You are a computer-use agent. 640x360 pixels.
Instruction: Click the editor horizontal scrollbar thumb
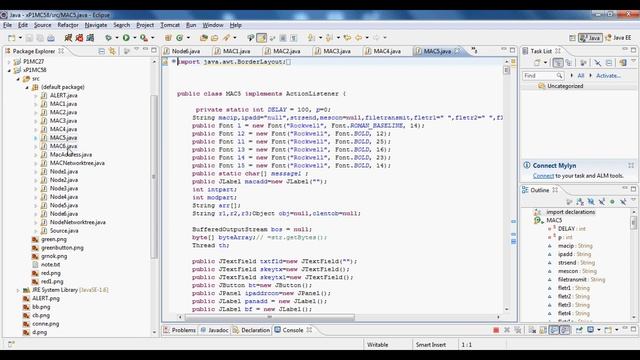coord(270,317)
